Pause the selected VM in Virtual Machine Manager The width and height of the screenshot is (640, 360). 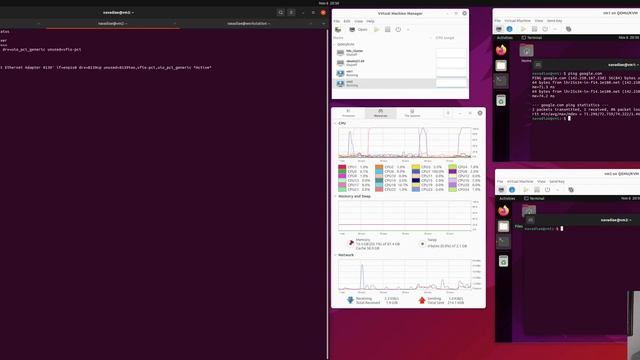[x=387, y=30]
